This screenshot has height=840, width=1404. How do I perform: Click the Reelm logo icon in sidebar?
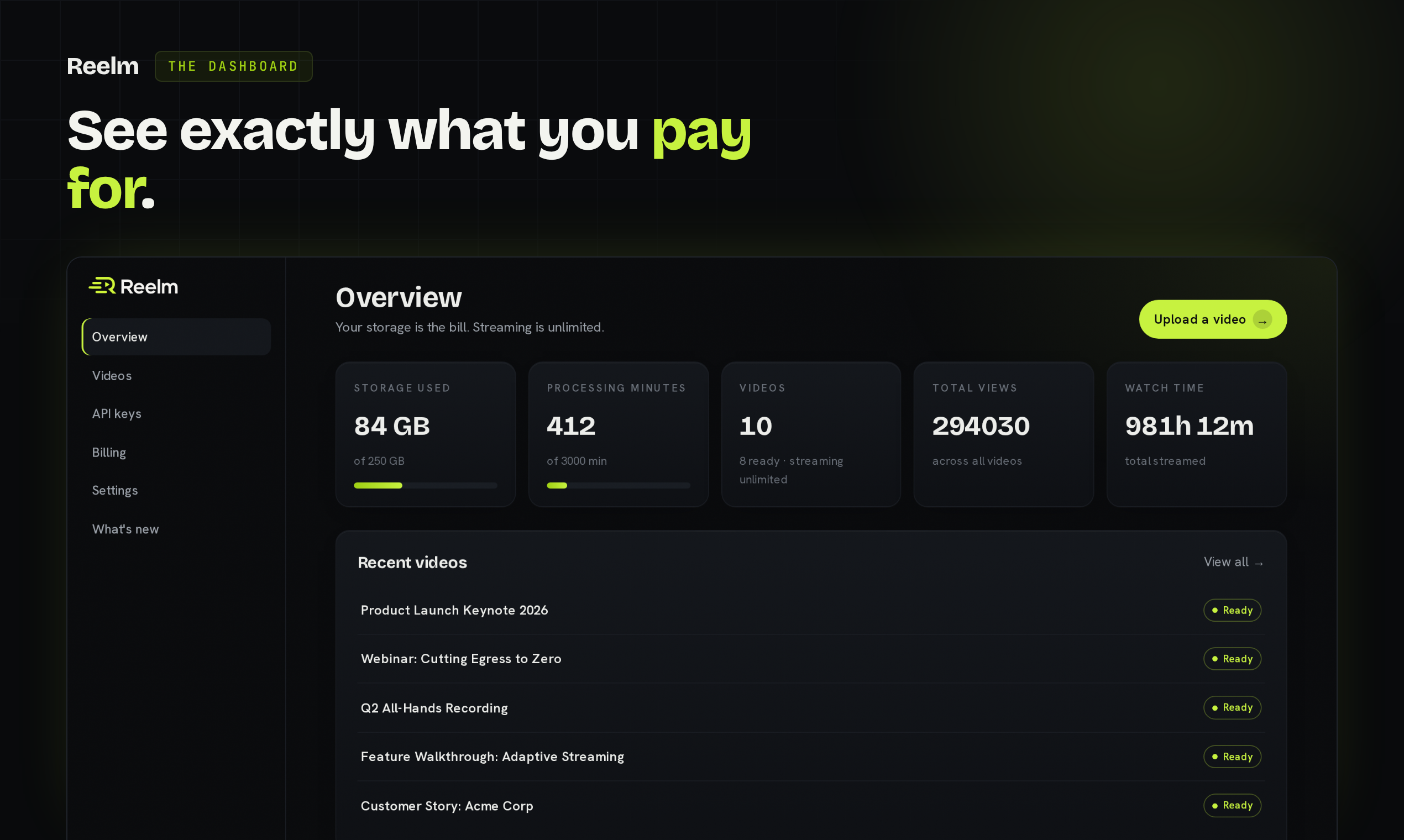(x=102, y=286)
